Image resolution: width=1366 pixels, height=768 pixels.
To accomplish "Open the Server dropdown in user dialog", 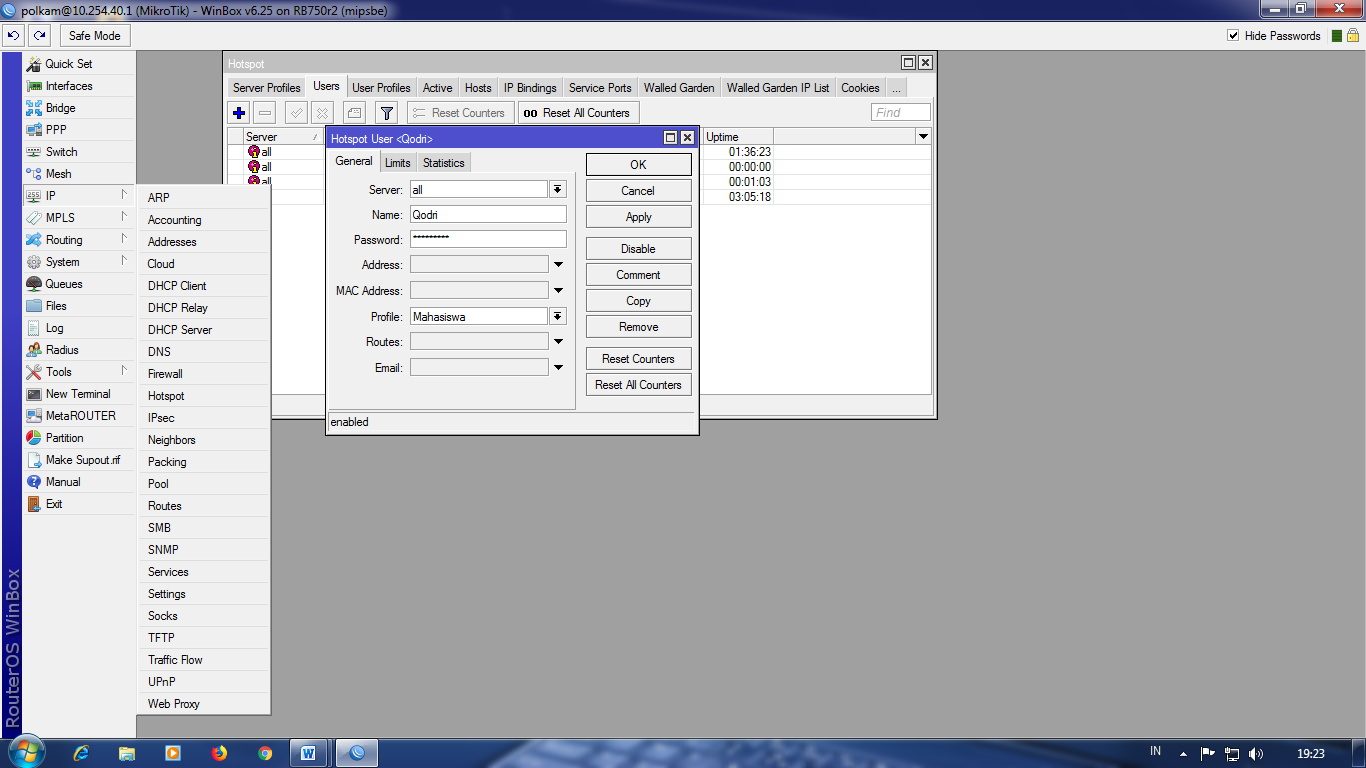I will point(558,189).
